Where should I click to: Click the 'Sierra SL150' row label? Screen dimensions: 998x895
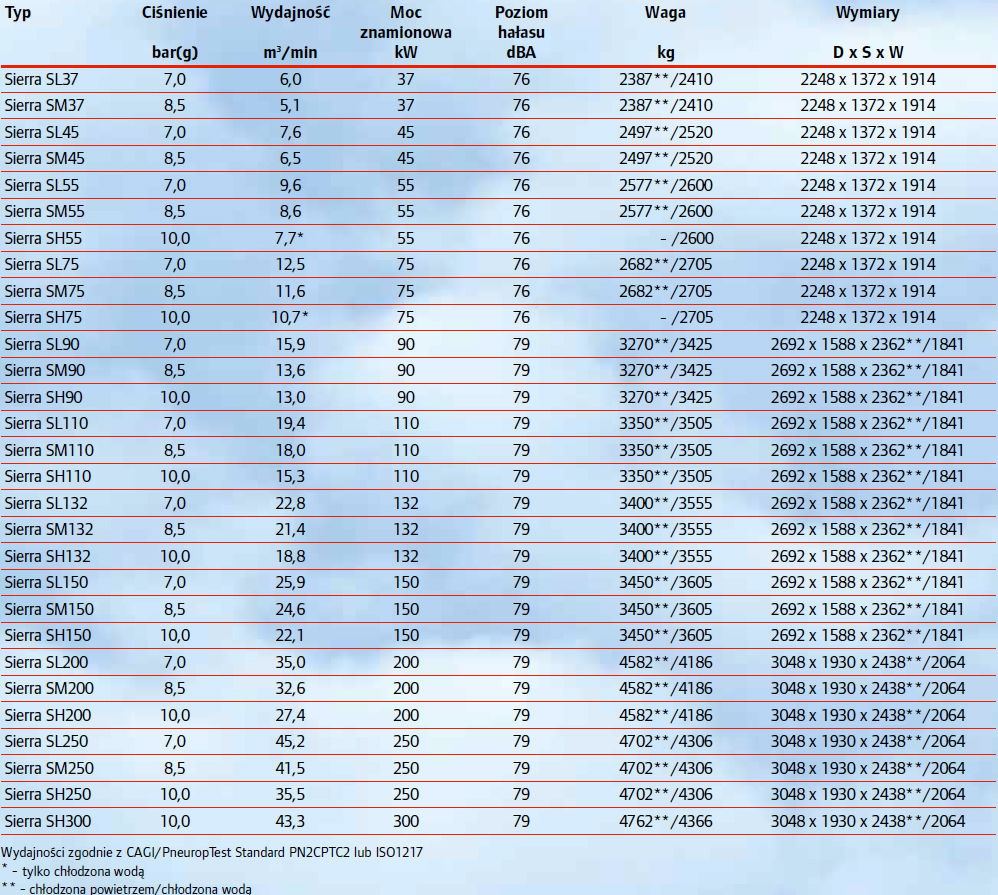click(x=46, y=582)
